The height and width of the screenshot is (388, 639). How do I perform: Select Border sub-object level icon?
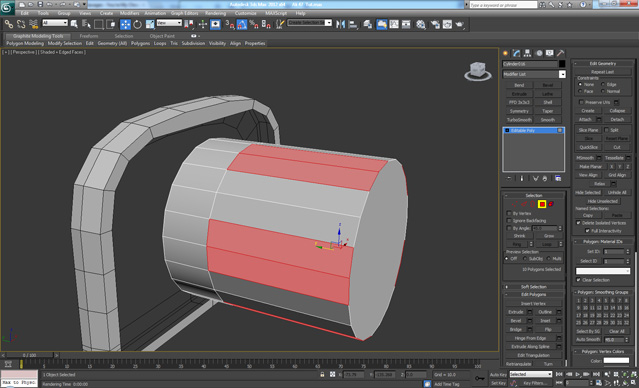click(533, 204)
